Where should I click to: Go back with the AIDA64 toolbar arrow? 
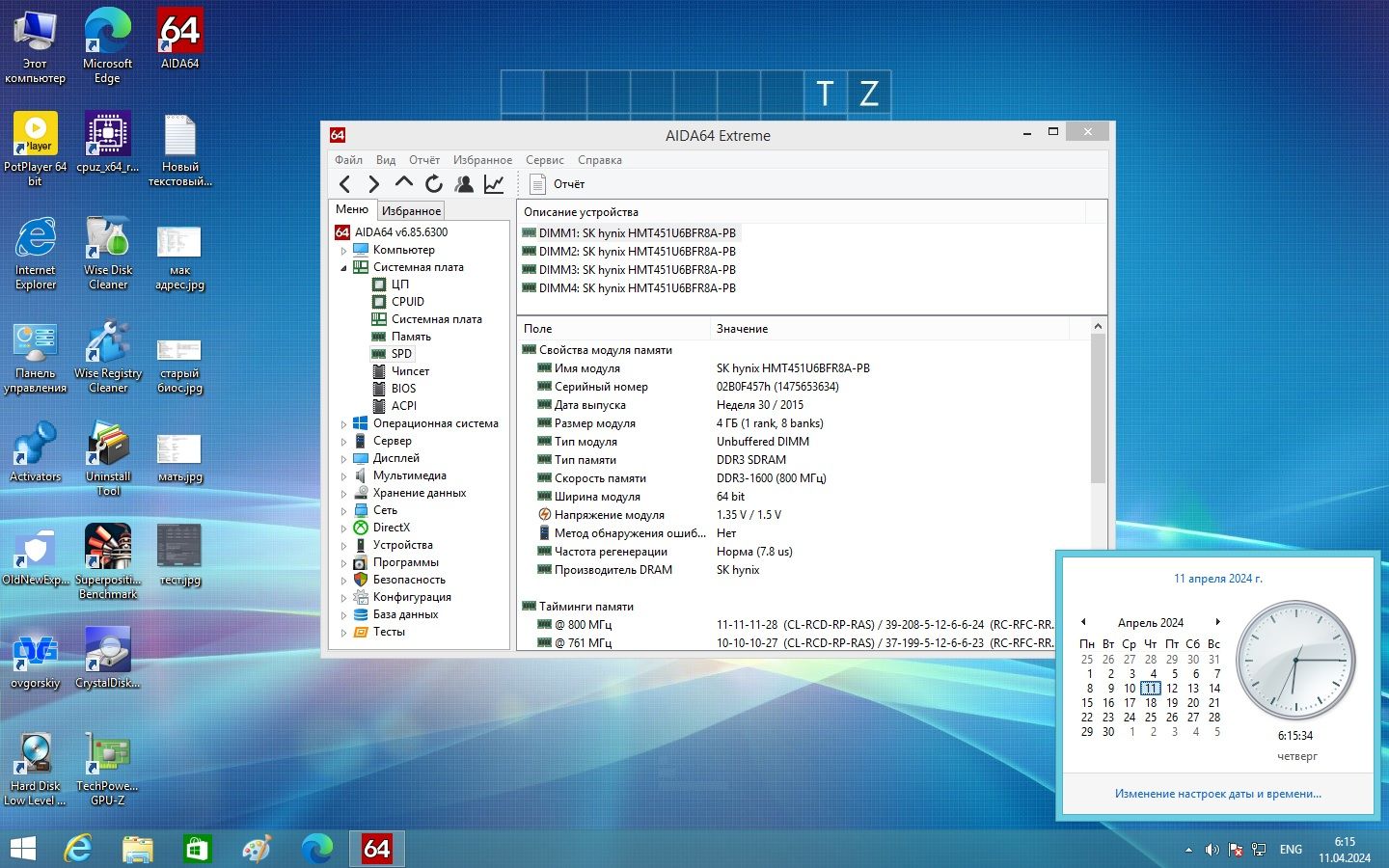coord(345,184)
